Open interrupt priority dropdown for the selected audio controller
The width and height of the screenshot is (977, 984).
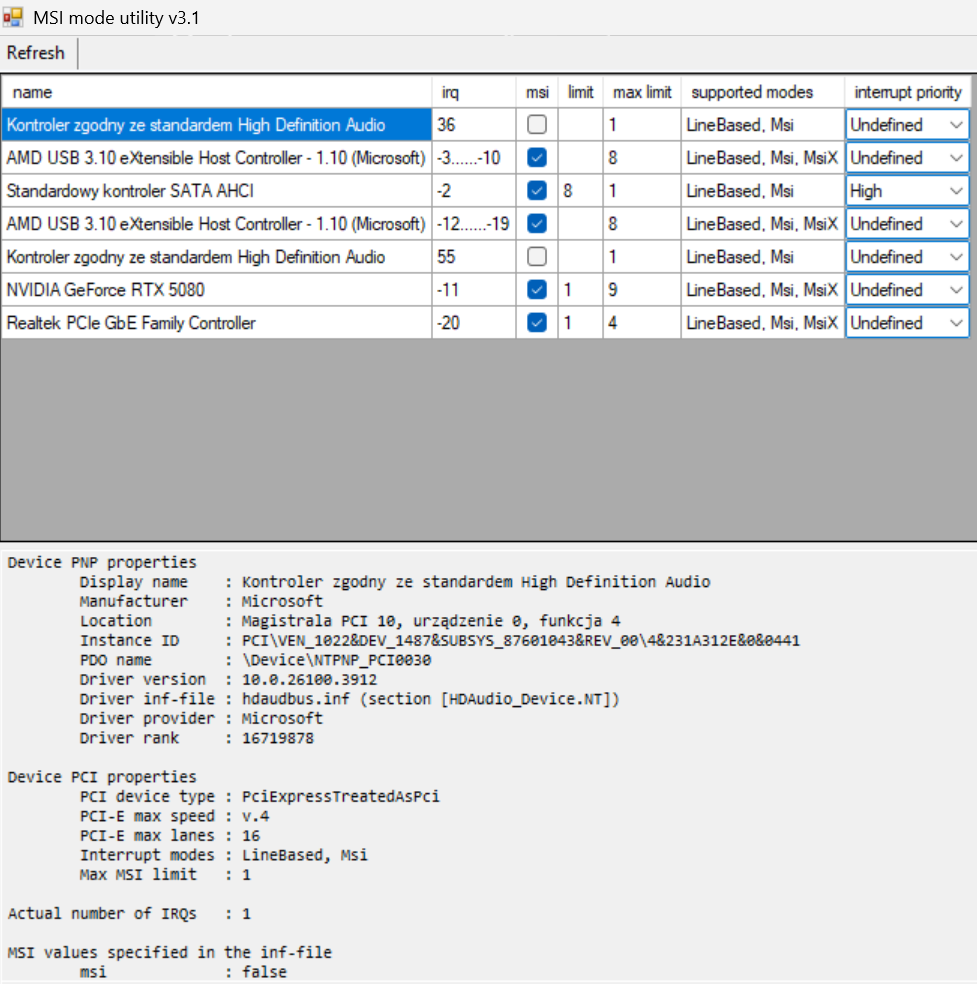pos(956,125)
